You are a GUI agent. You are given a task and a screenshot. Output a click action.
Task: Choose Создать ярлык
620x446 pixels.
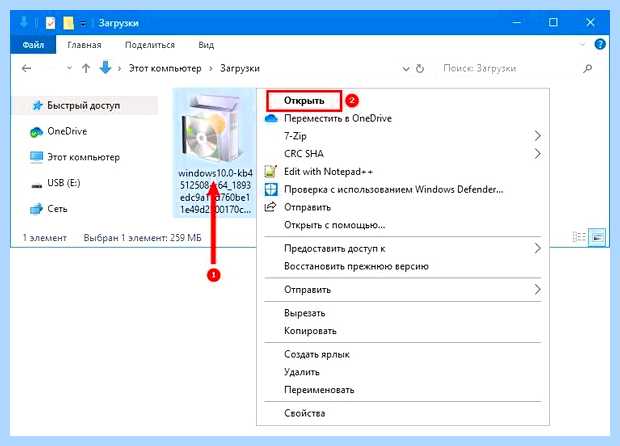(403, 354)
